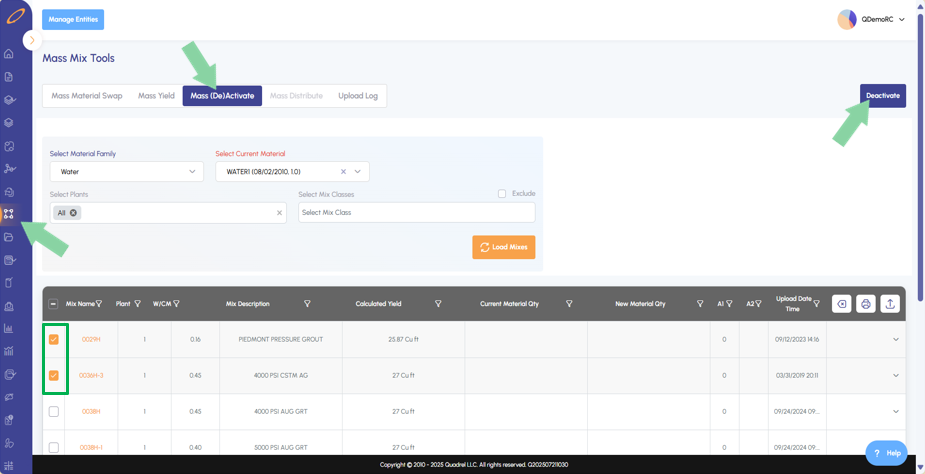Click the print icon in table header
This screenshot has height=474, width=925.
click(865, 304)
